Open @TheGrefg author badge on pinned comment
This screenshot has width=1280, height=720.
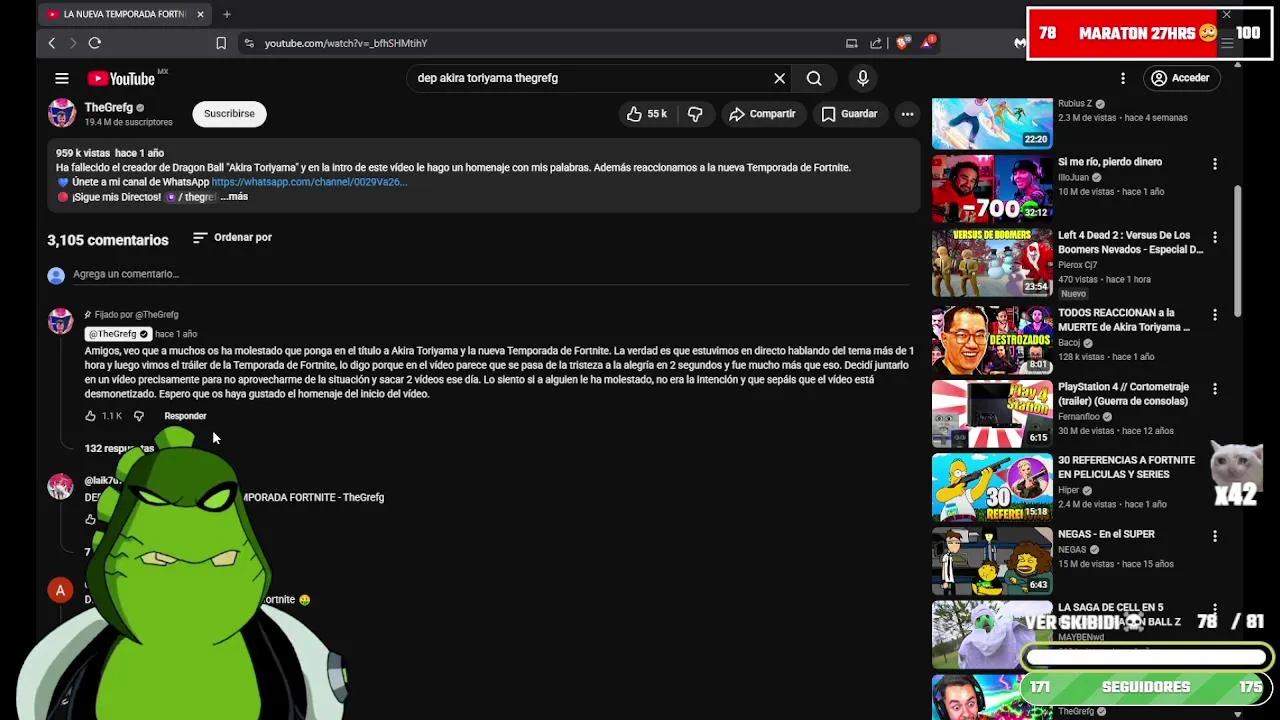(x=118, y=334)
